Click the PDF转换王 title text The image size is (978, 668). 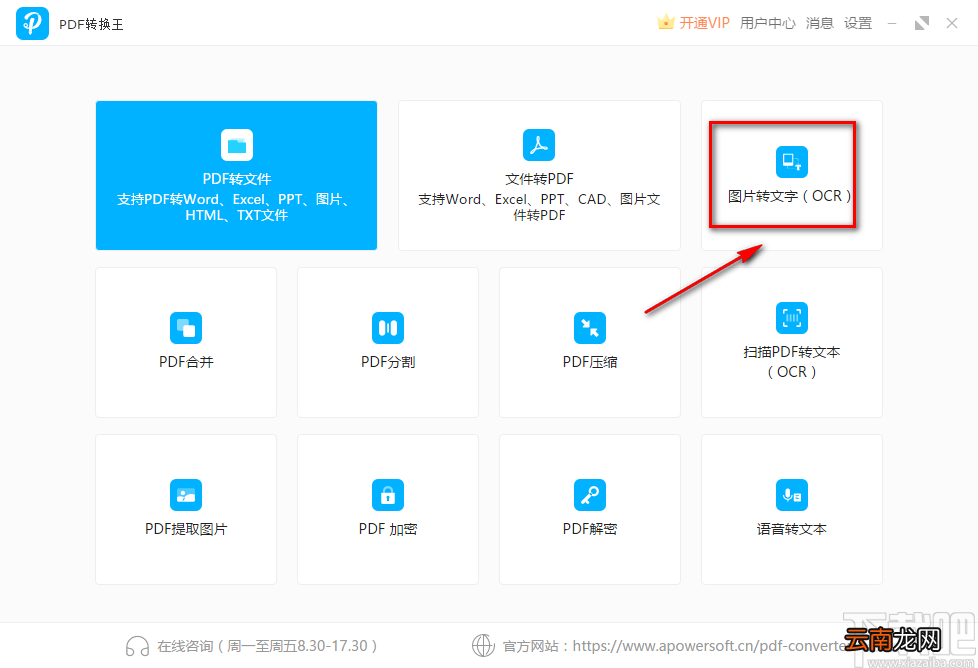[x=91, y=24]
